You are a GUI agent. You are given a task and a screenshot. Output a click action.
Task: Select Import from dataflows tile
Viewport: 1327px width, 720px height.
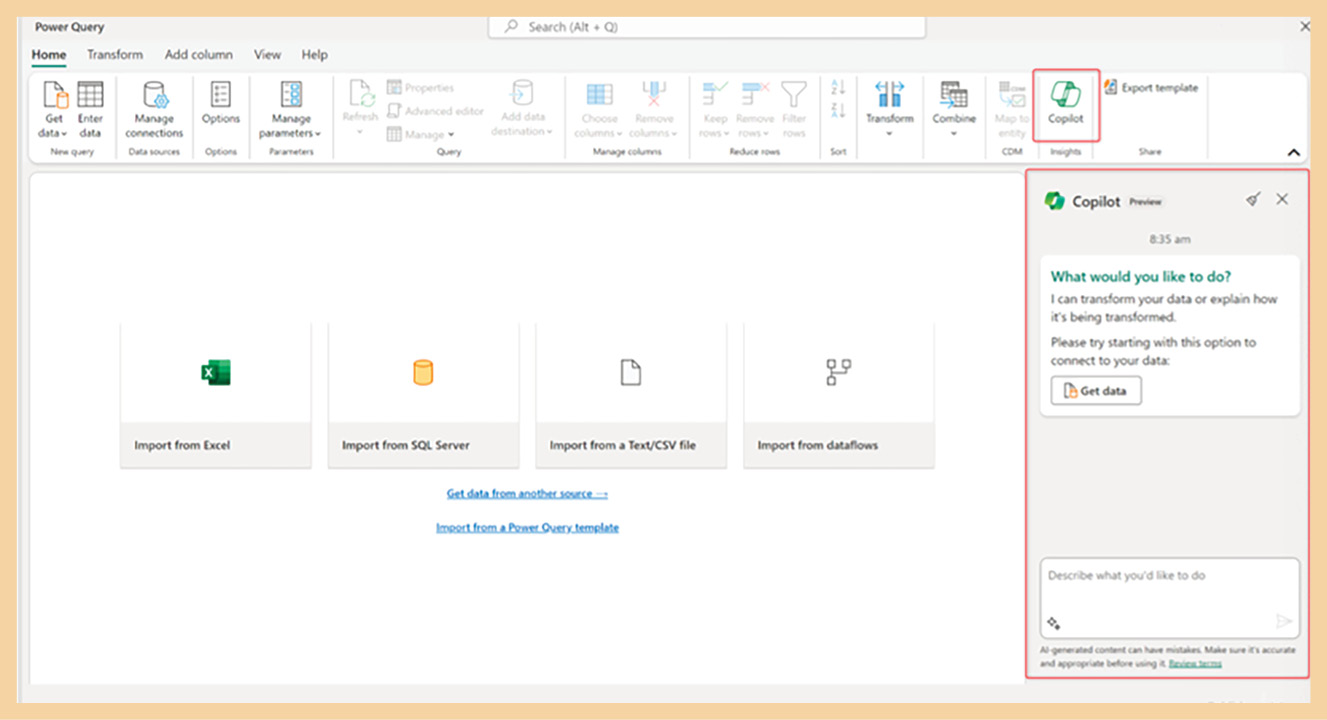click(839, 395)
